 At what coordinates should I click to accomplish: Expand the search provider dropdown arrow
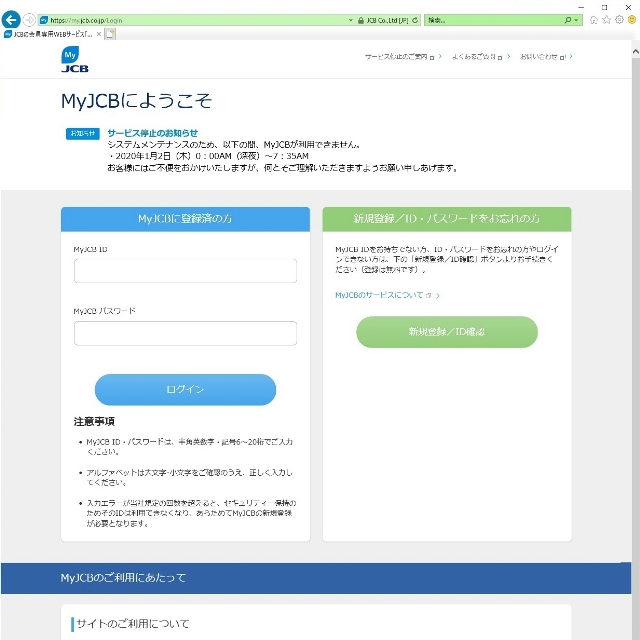(576, 20)
